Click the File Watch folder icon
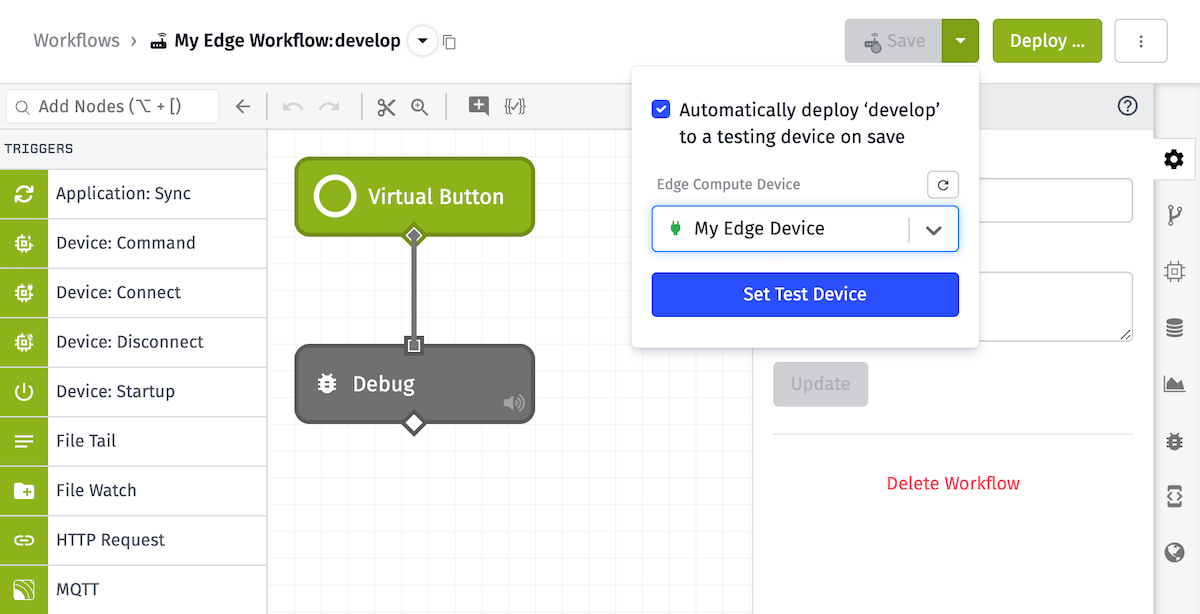 tap(24, 491)
